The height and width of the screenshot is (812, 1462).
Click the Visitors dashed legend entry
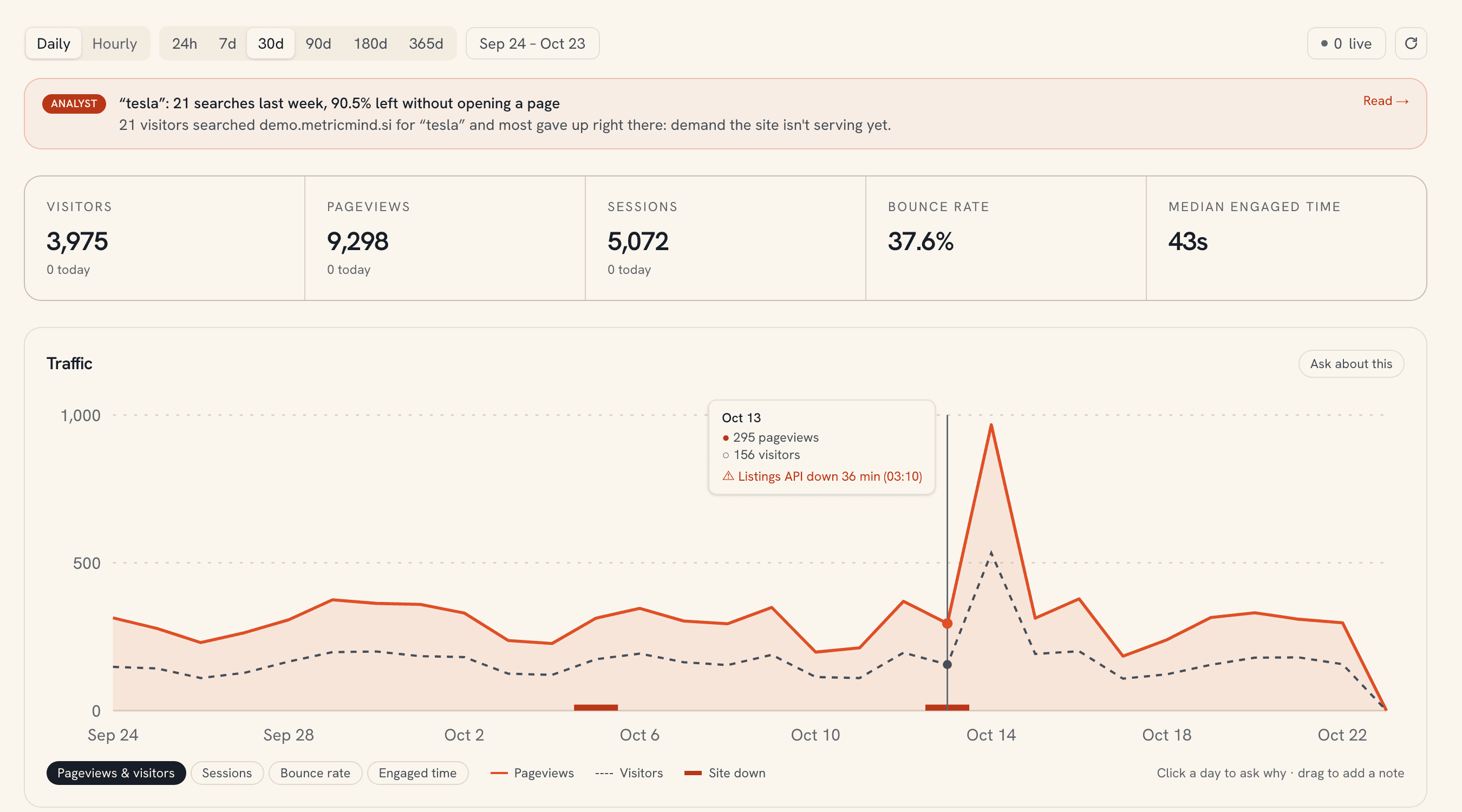coord(629,773)
